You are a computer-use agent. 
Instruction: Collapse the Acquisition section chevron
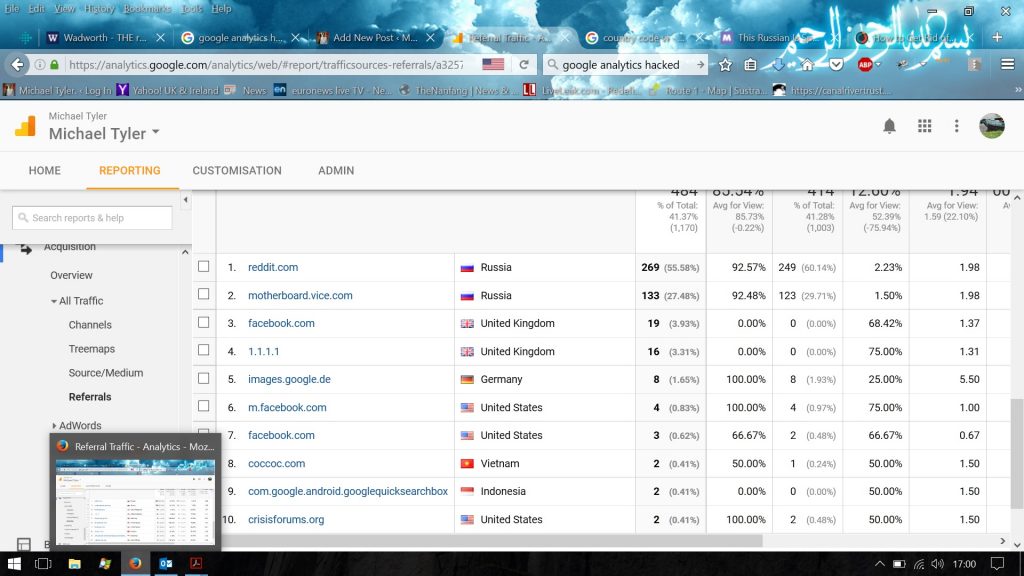tap(185, 251)
